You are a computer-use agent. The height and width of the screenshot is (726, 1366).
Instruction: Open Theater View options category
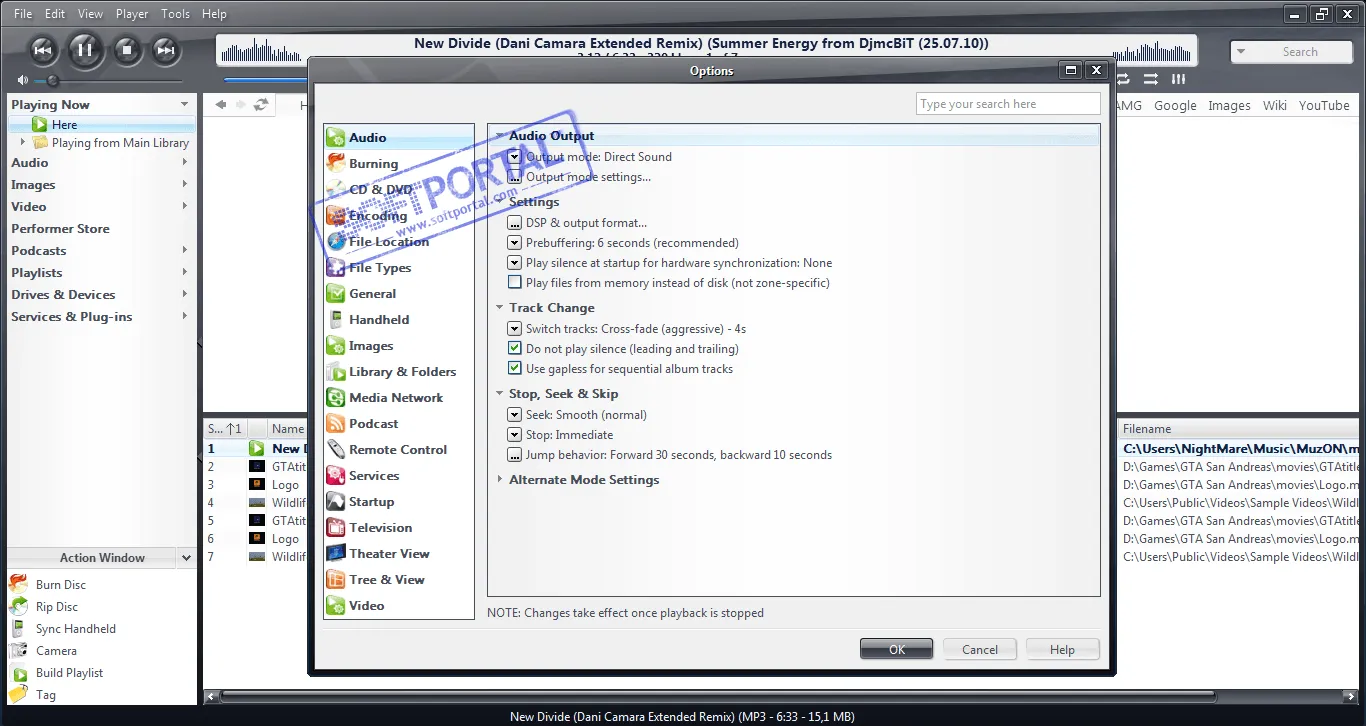[398, 554]
